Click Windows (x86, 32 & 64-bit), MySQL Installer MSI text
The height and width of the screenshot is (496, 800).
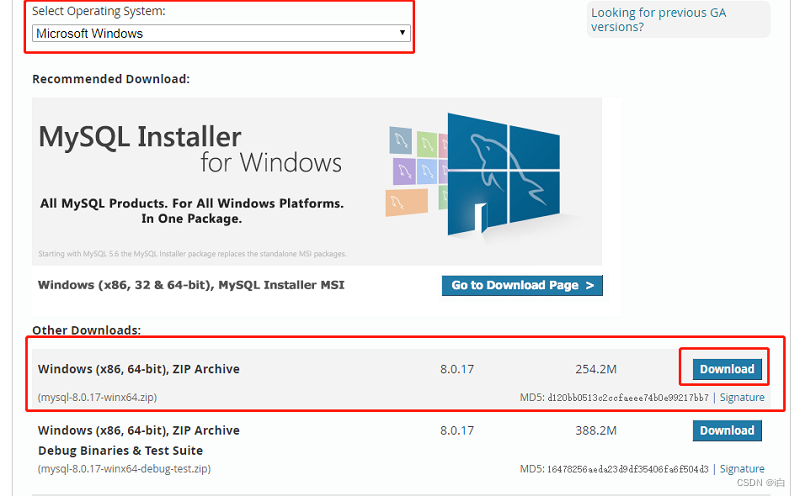click(191, 285)
